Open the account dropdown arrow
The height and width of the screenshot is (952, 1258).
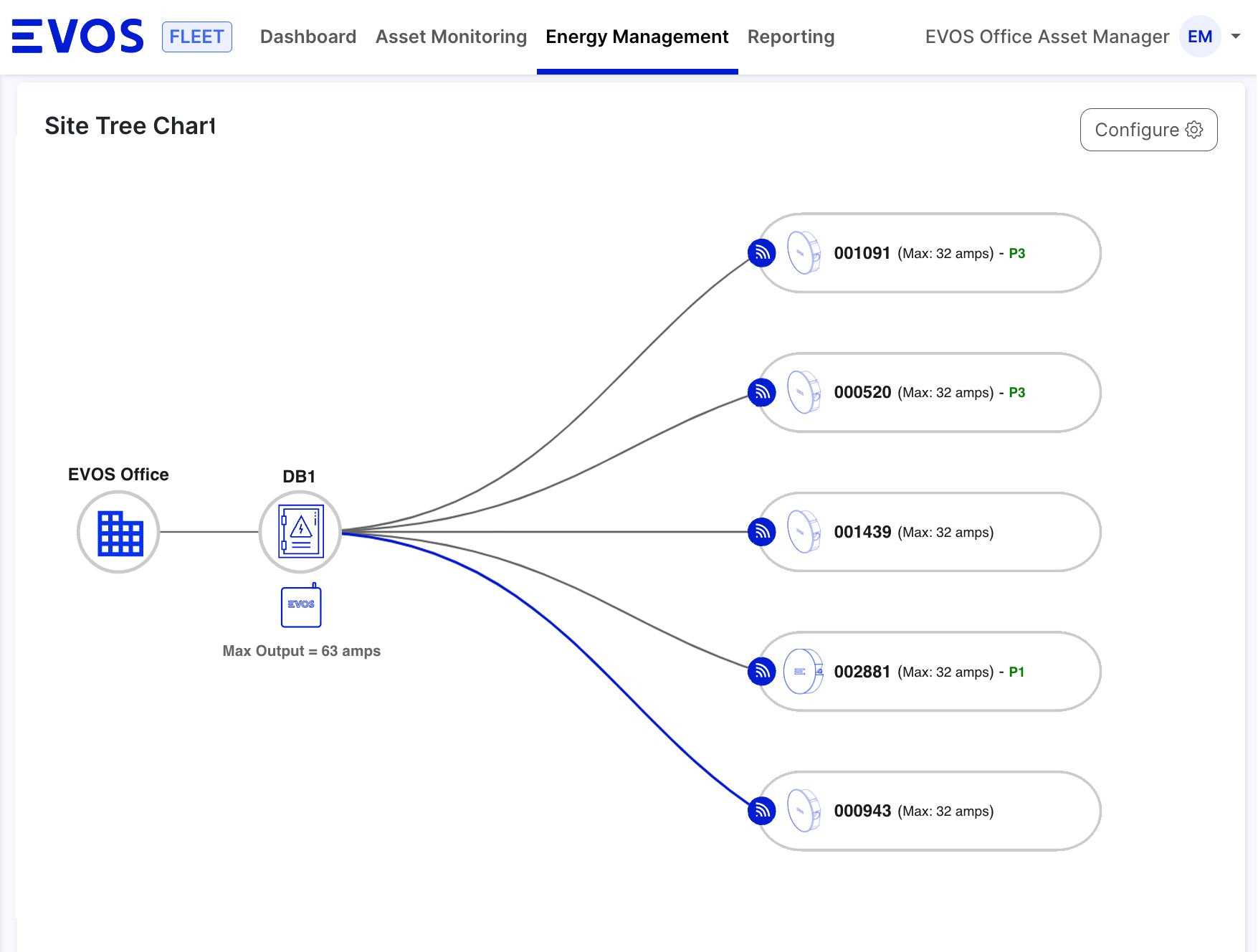tap(1236, 37)
